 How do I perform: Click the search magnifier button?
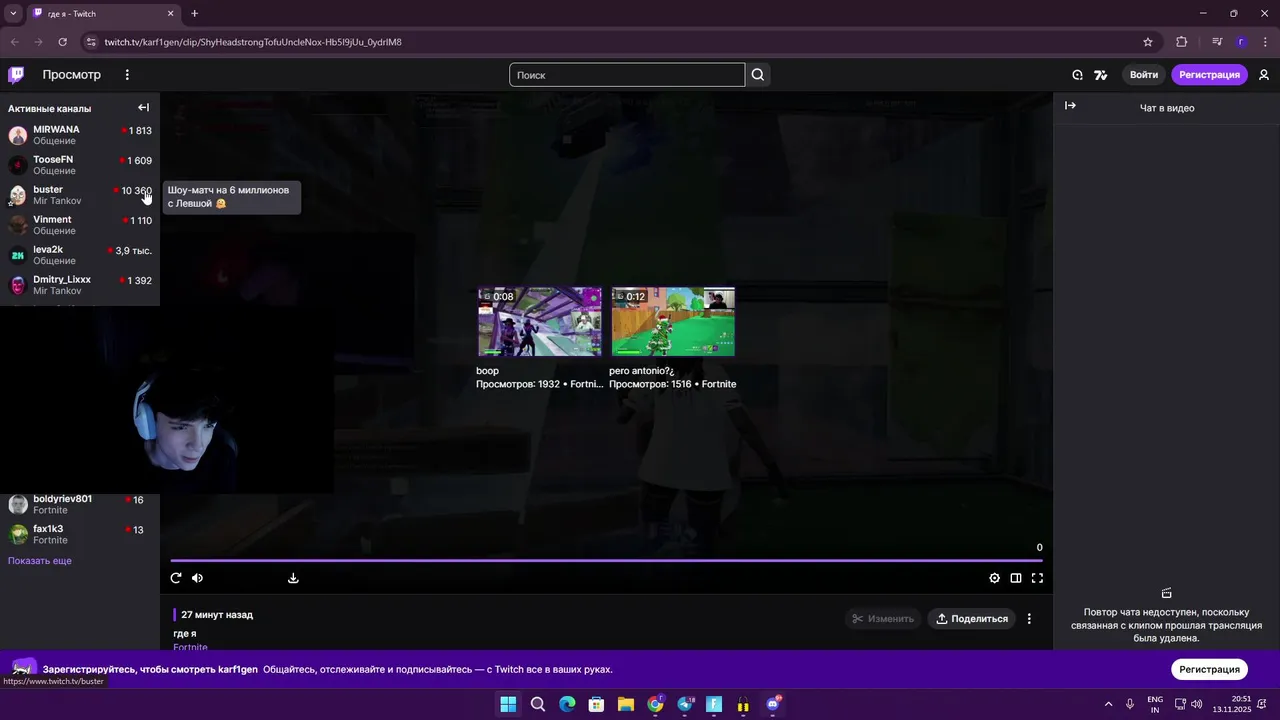point(758,75)
